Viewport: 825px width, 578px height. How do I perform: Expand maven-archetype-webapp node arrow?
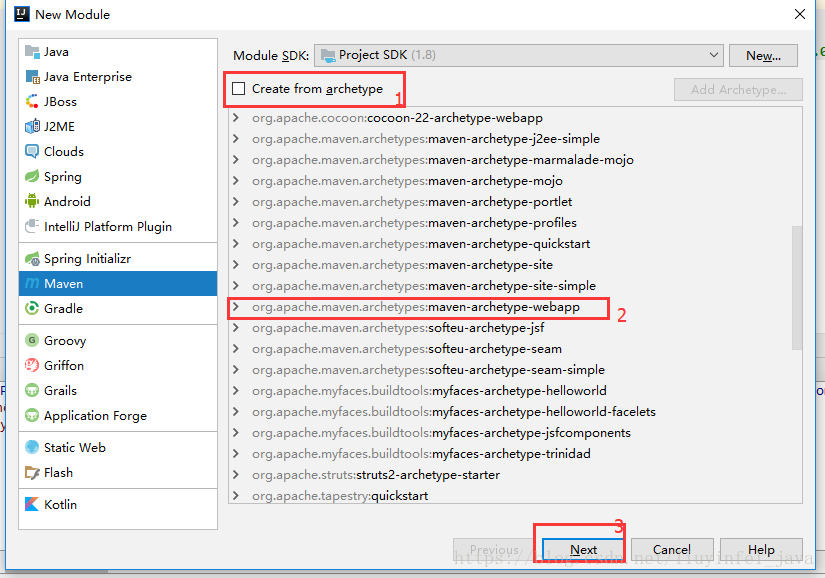[x=236, y=307]
